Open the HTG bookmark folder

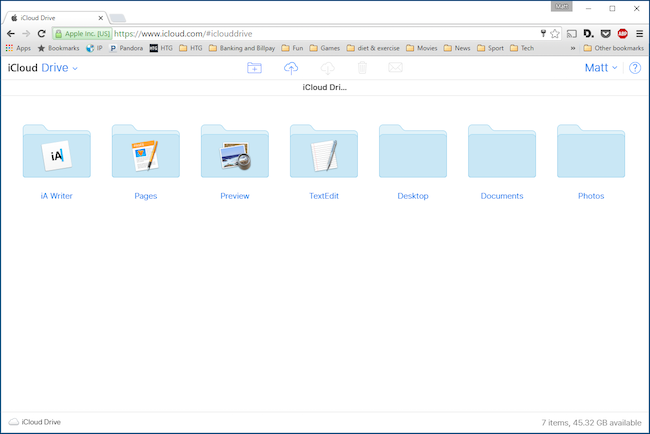coord(191,48)
